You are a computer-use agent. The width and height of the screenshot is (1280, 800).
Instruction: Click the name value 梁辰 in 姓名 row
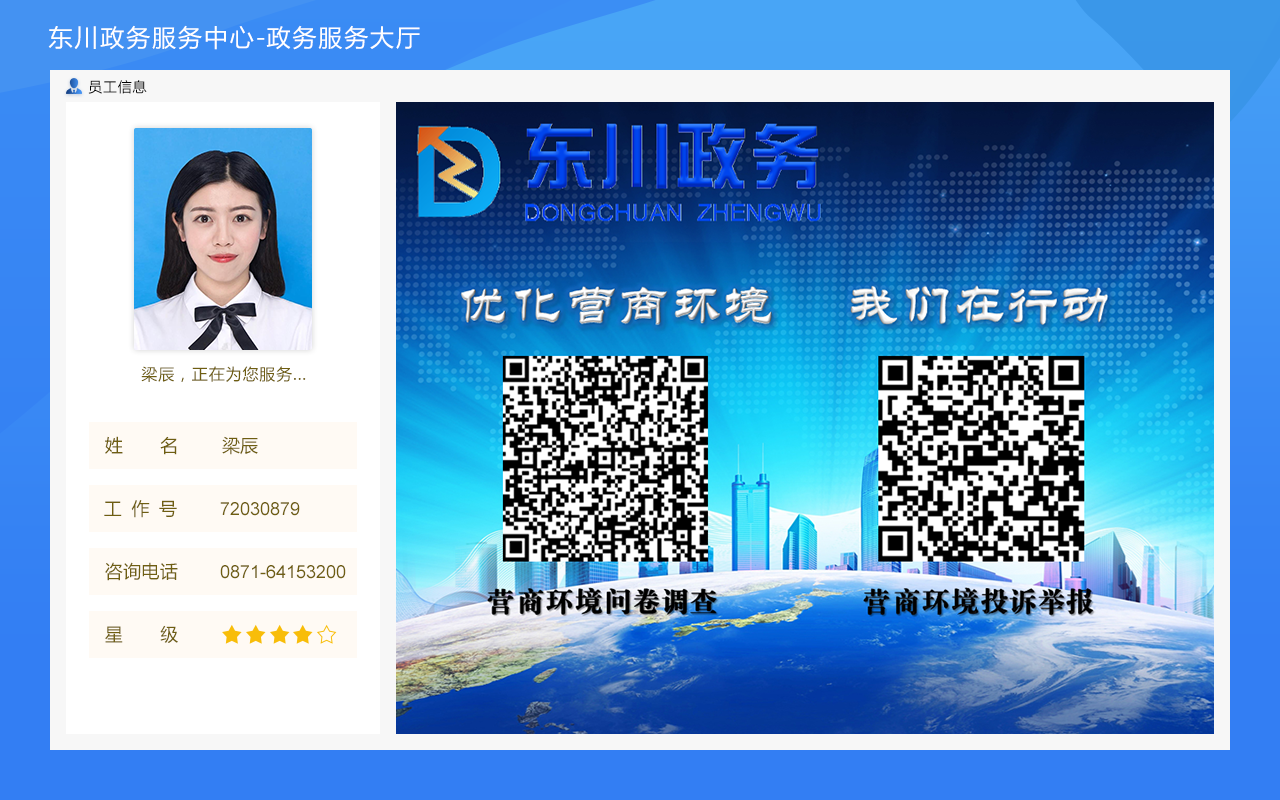point(240,446)
